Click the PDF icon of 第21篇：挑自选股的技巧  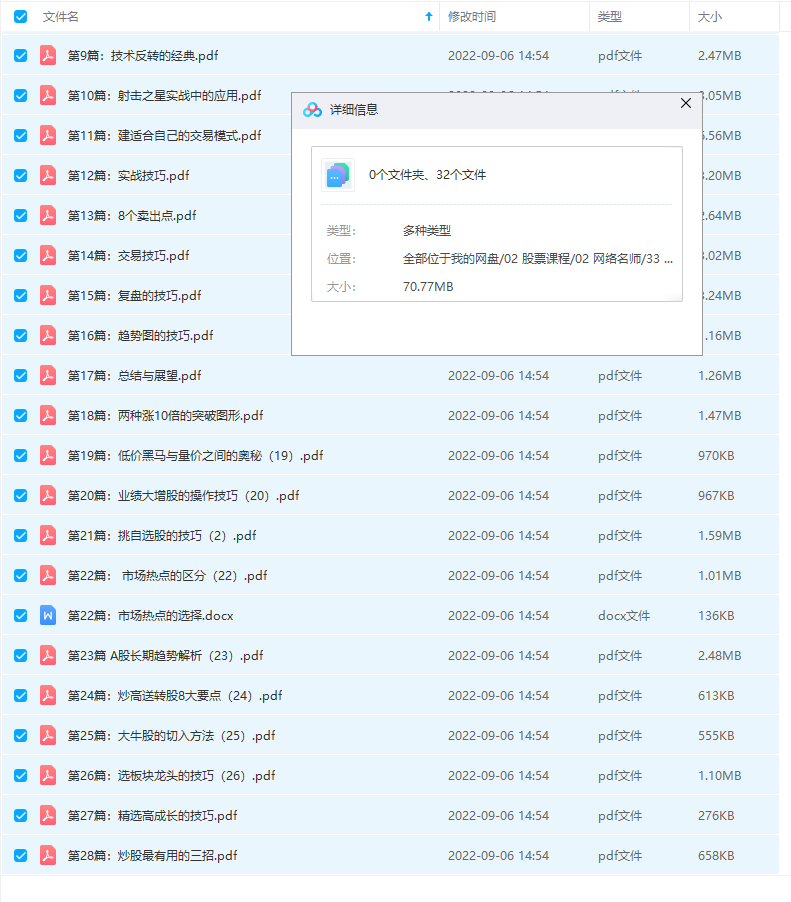tap(48, 535)
